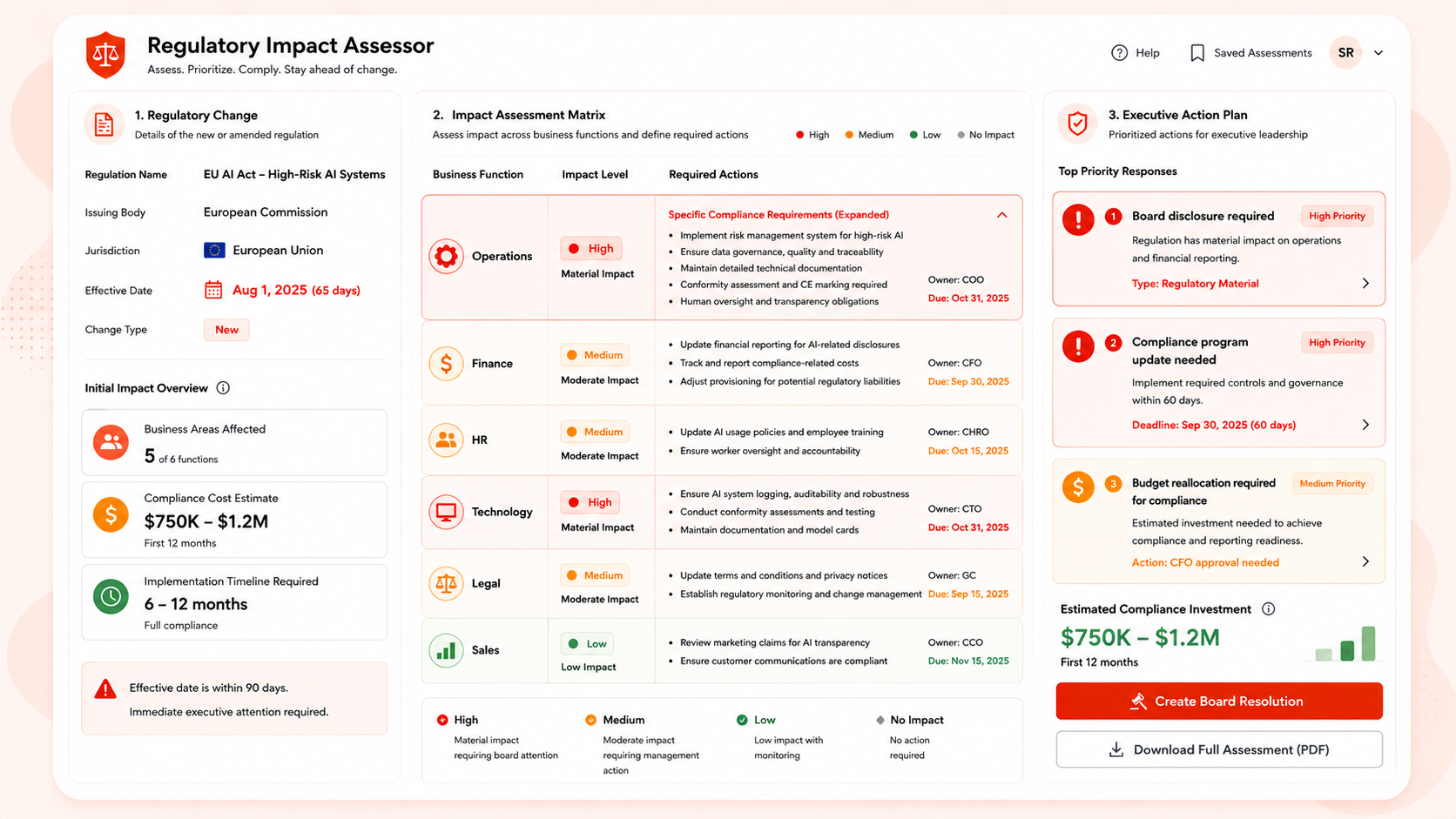Click the Compliance Cost Estimate dollar icon
1456x819 pixels.
(x=111, y=515)
